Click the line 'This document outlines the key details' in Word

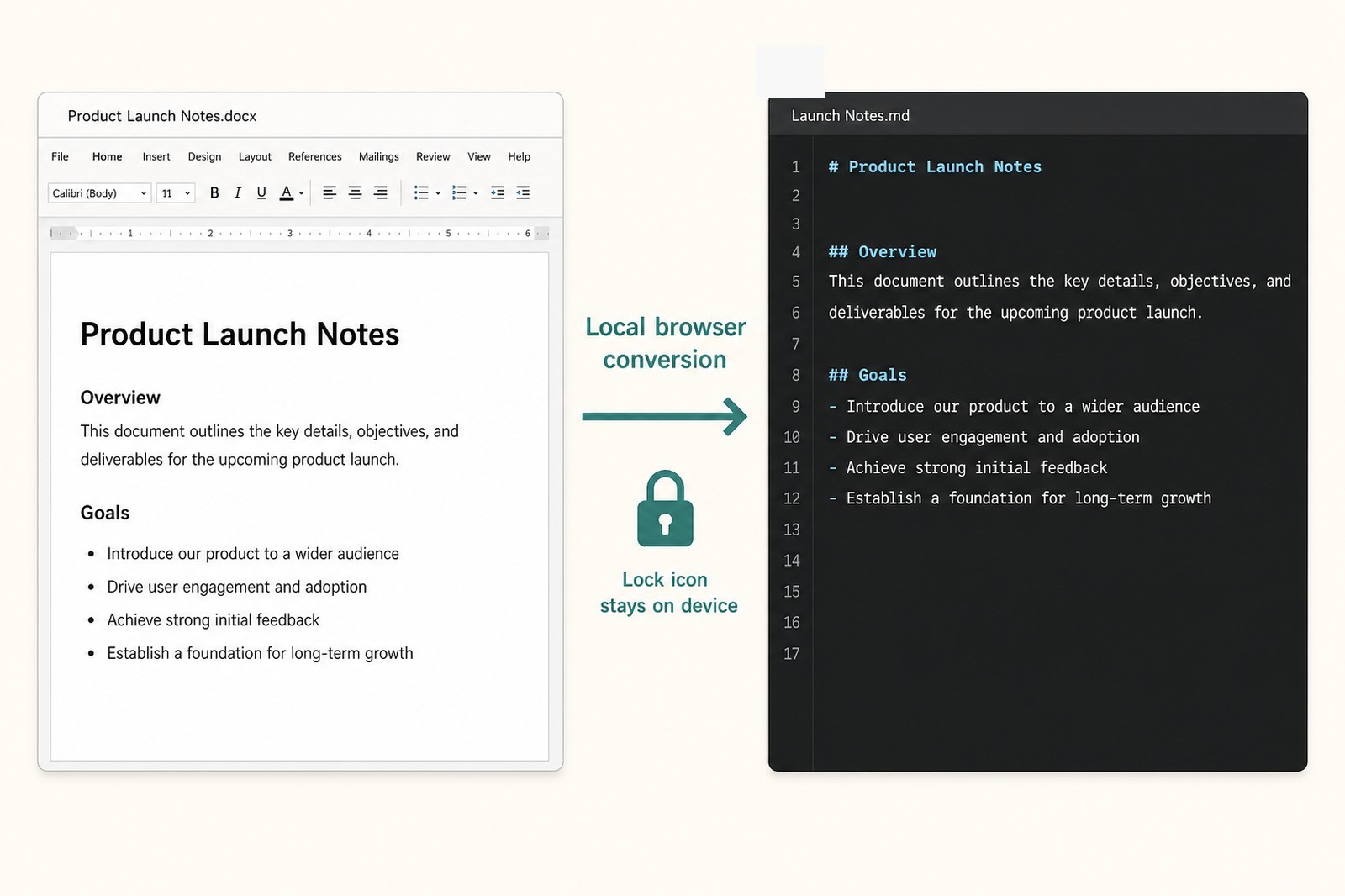point(269,431)
